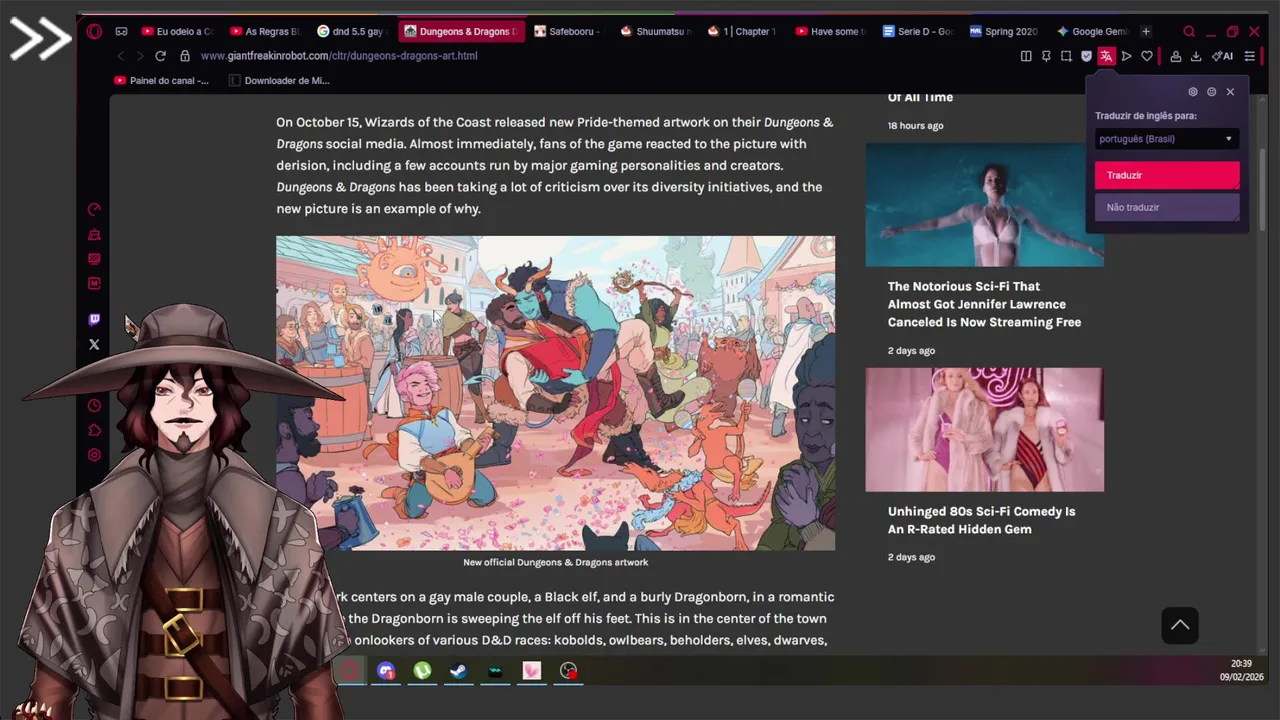This screenshot has width=1280, height=720.
Task: Open translate popup settings gear
Action: coord(1193,92)
